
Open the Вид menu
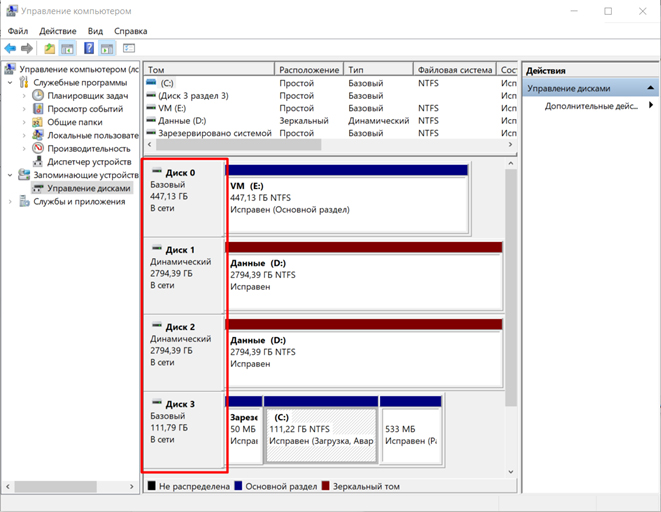tap(95, 31)
